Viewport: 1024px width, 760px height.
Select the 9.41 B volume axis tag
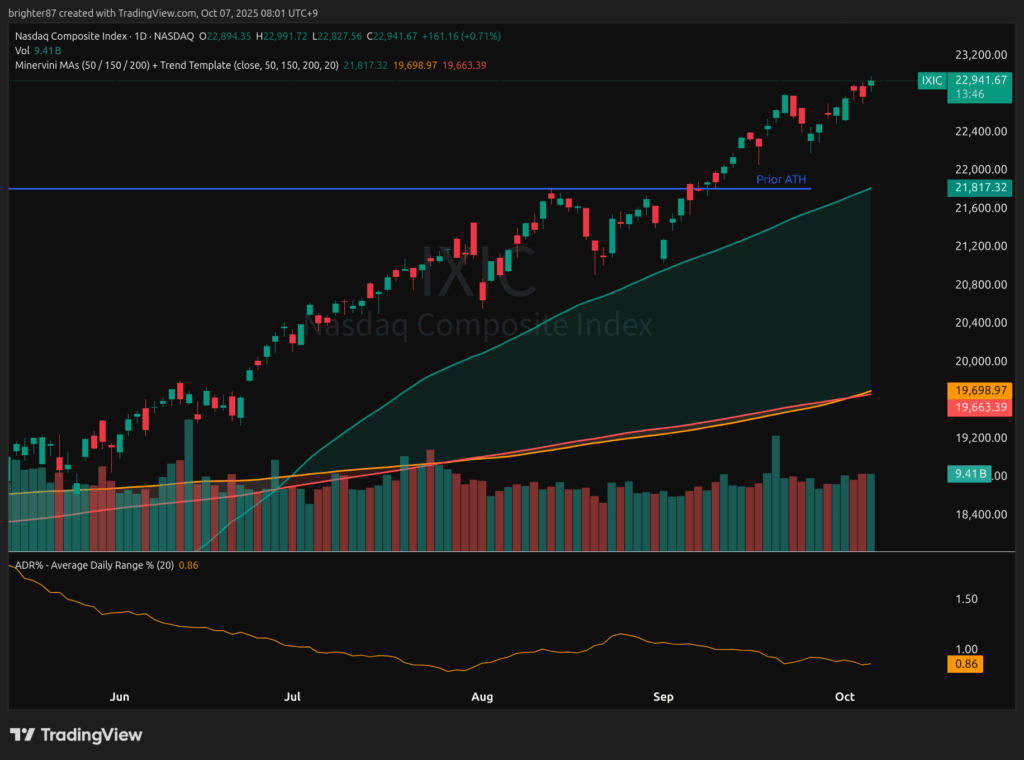pos(965,475)
